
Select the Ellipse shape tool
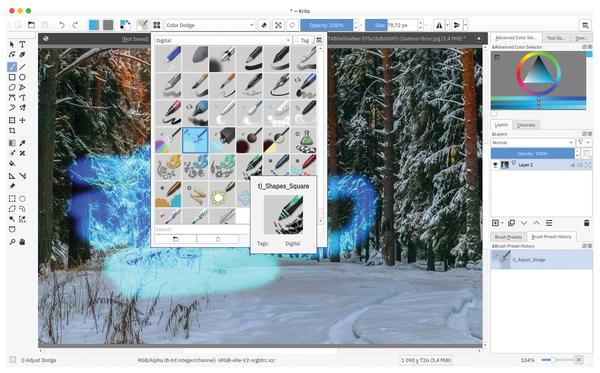tap(22, 77)
